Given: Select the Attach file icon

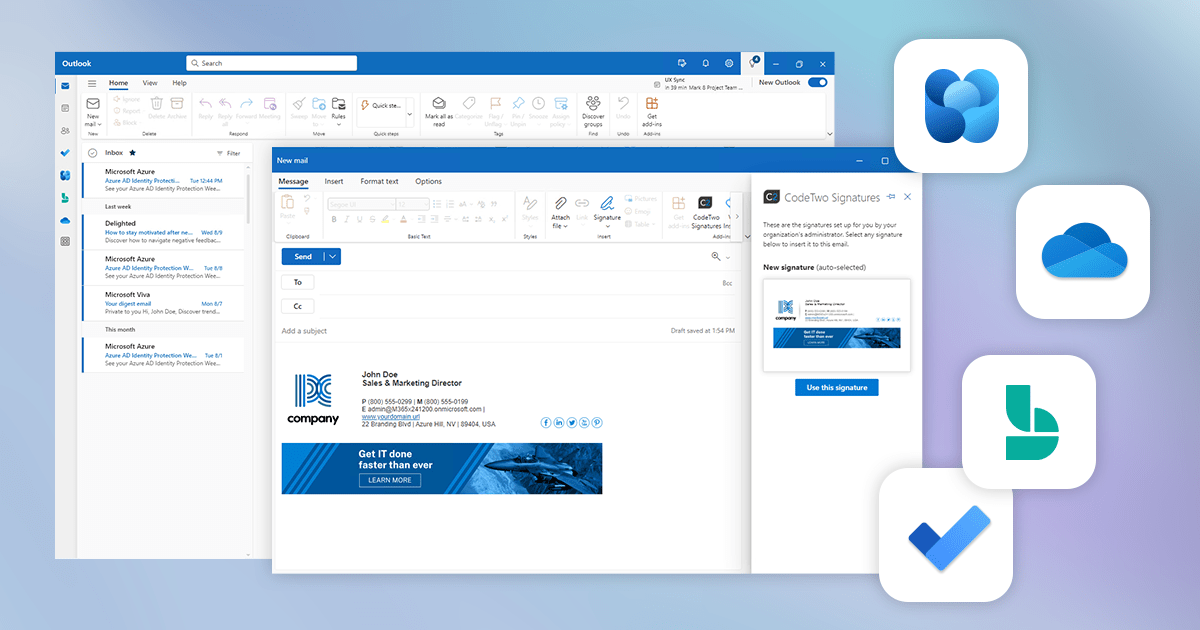Looking at the screenshot, I should coord(562,202).
